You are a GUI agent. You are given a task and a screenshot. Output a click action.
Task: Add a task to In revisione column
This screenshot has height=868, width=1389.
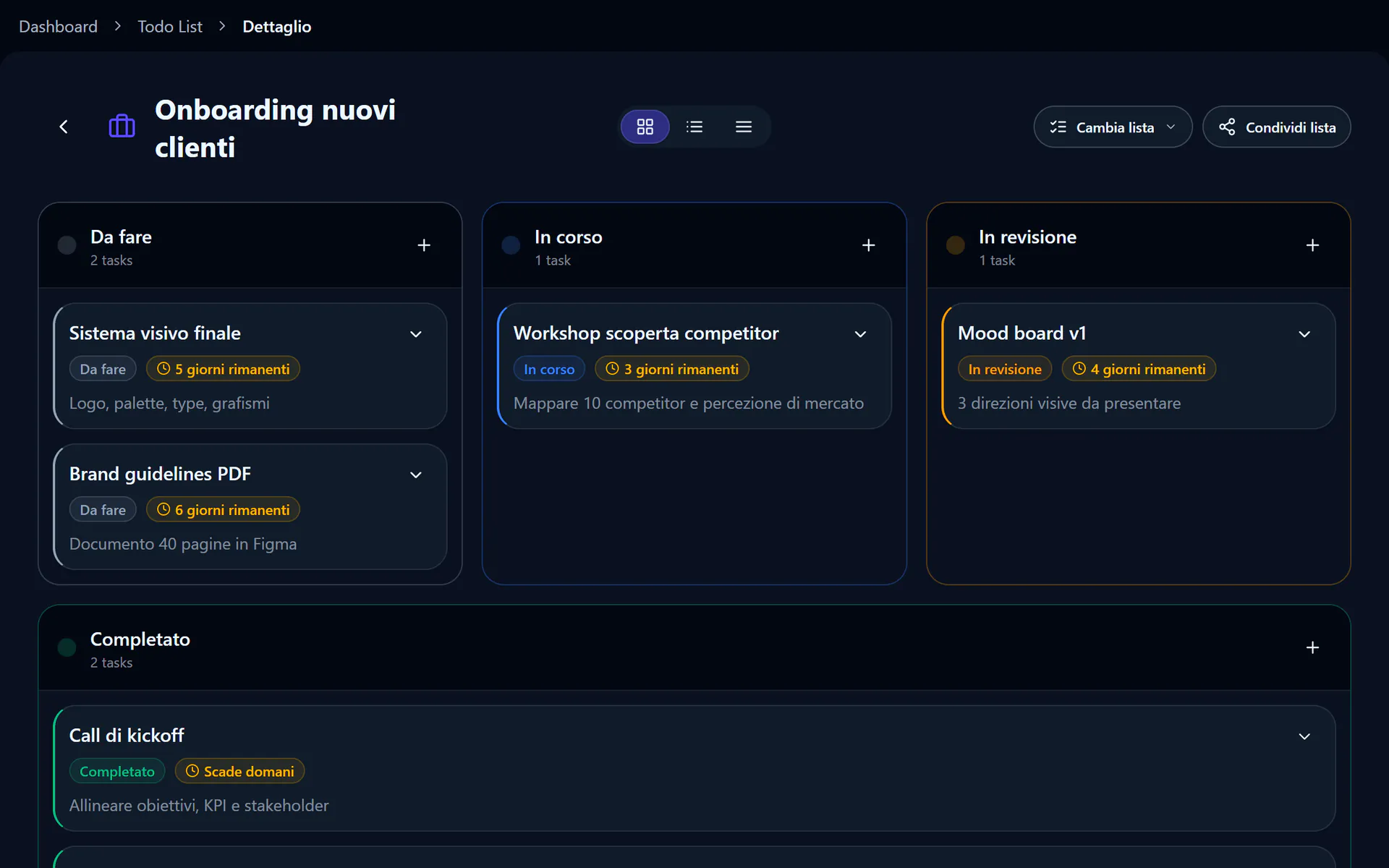(1312, 245)
